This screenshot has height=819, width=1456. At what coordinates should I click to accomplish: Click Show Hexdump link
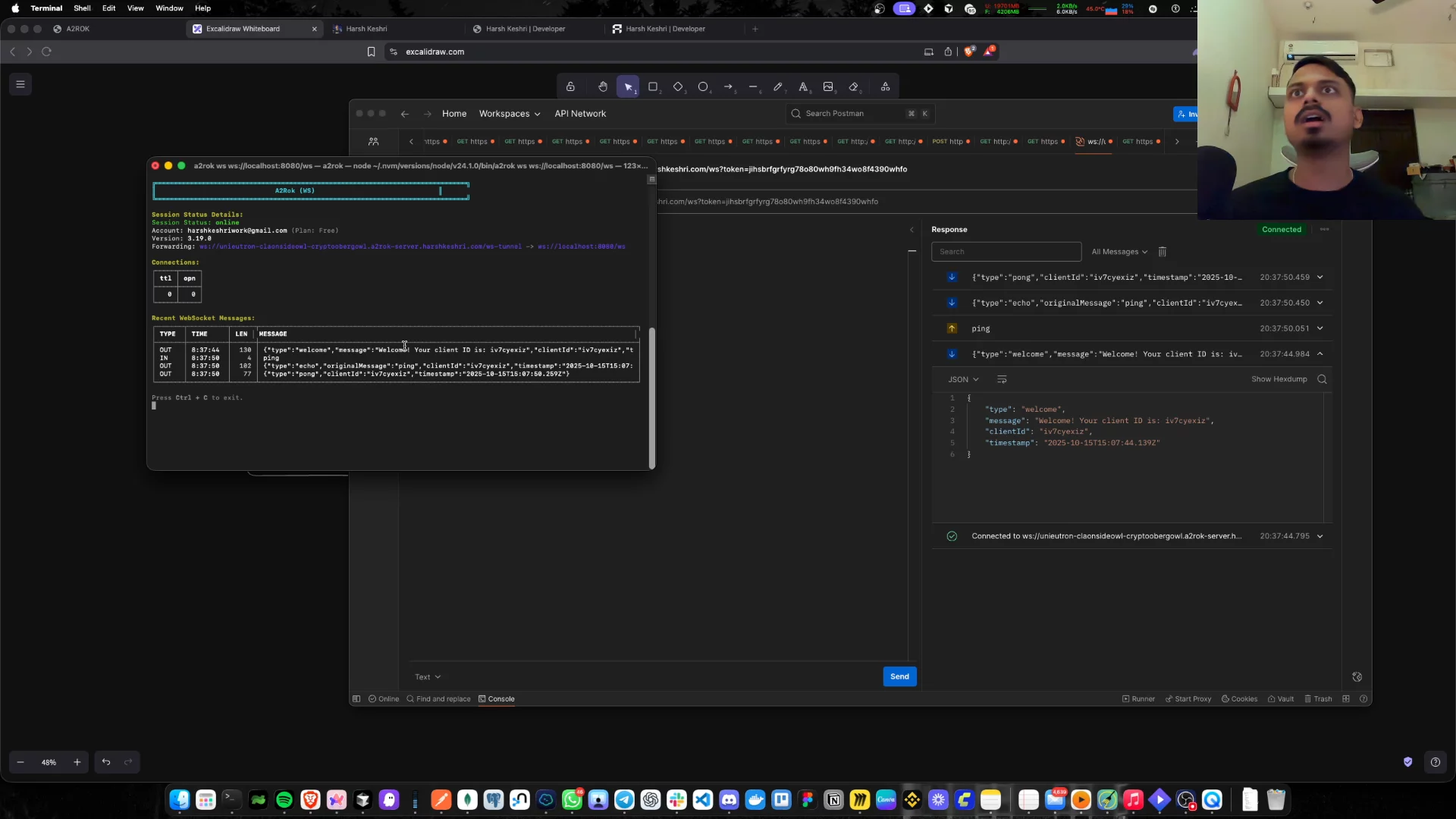coord(1279,379)
